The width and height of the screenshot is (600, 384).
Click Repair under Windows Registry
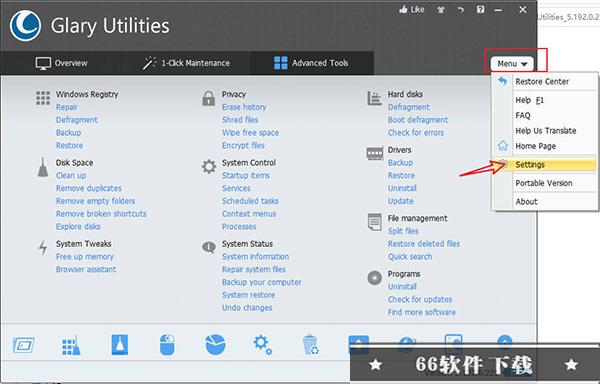(x=67, y=107)
